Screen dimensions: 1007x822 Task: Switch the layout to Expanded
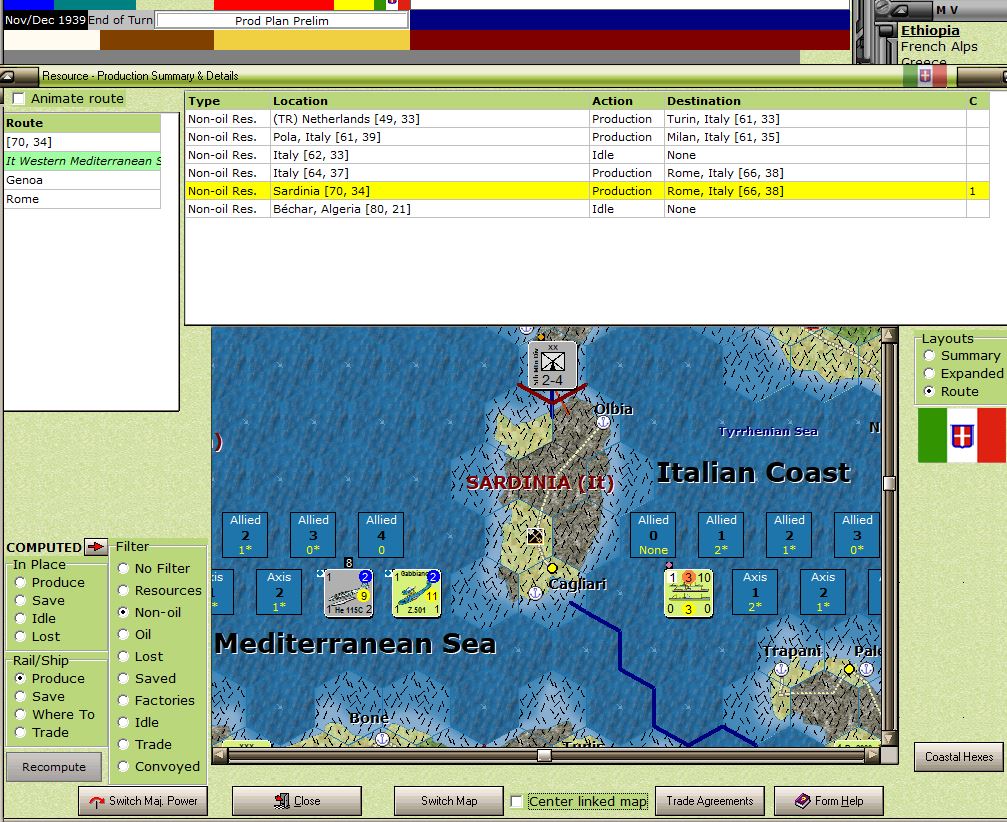pos(928,373)
